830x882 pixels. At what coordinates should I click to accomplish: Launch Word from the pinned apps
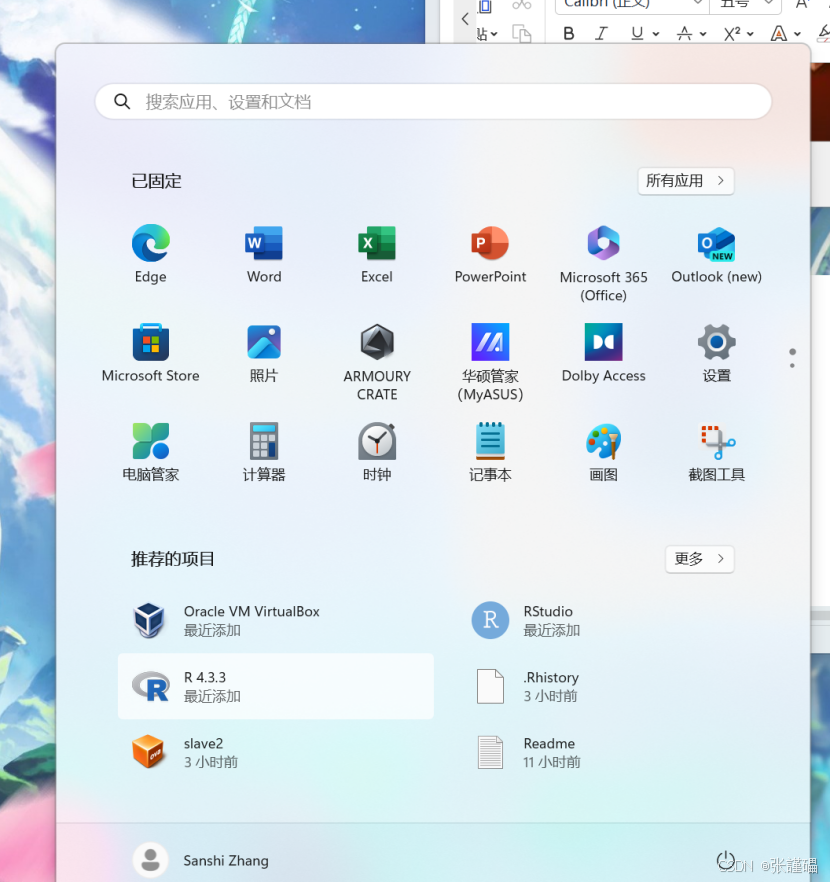[264, 254]
